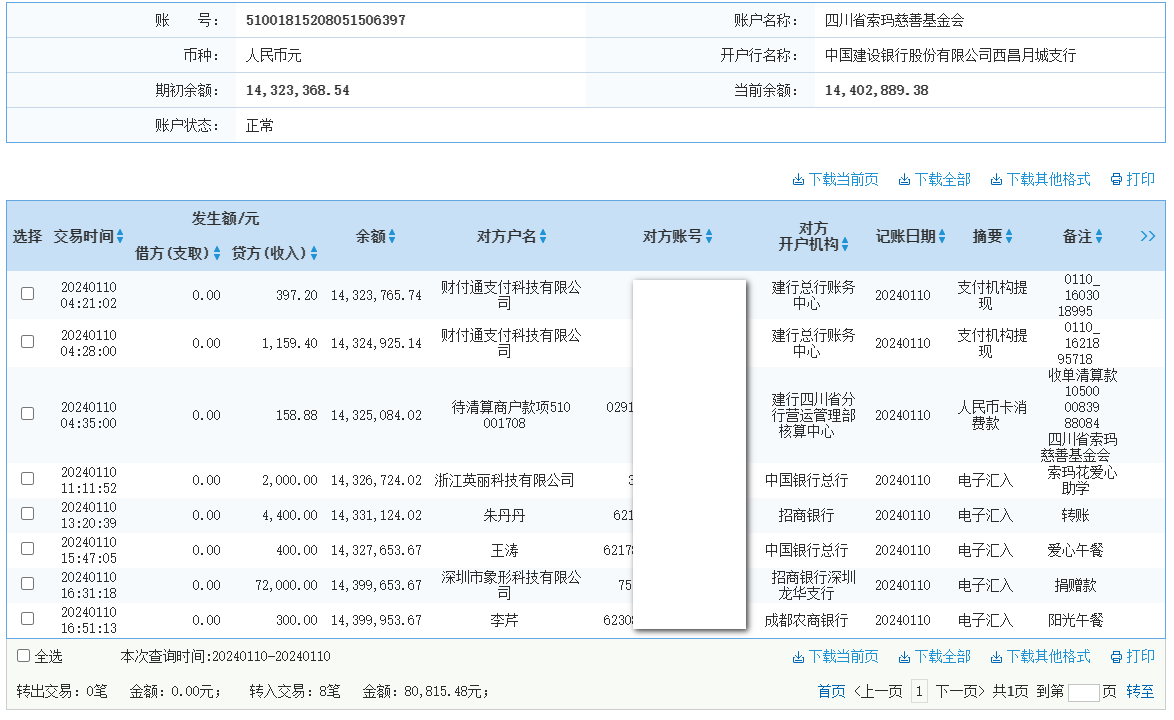Tick checkbox for 李芹 row
This screenshot has width=1174, height=720.
[x=28, y=618]
